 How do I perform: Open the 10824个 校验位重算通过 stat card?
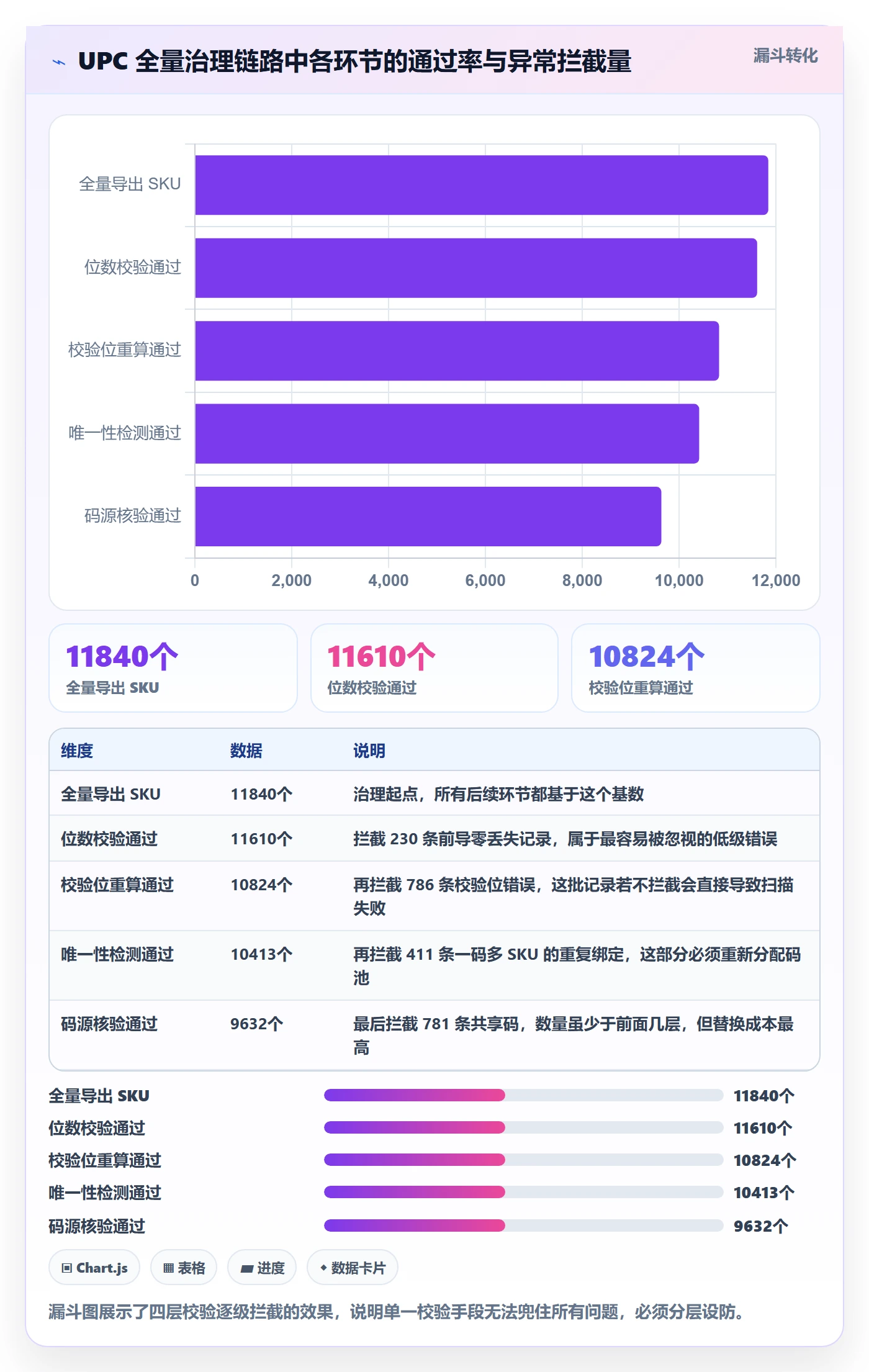[696, 668]
